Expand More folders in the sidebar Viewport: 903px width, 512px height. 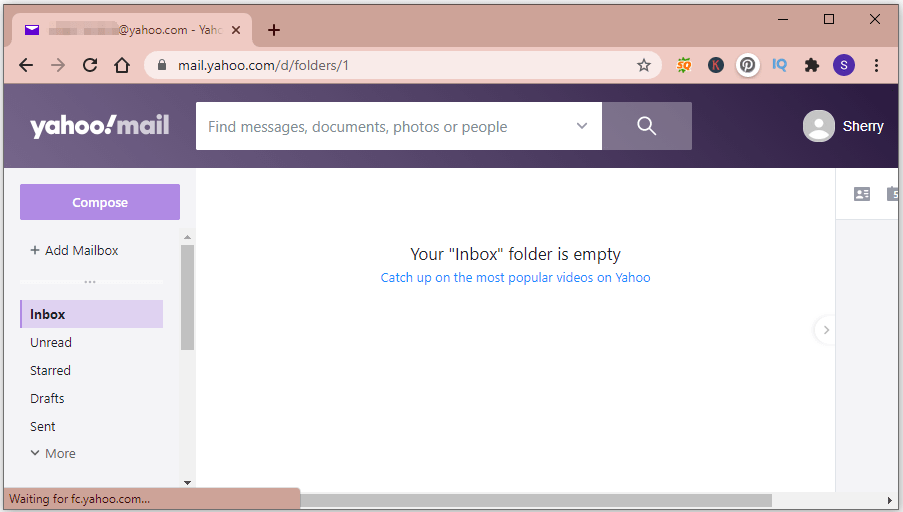[x=52, y=453]
